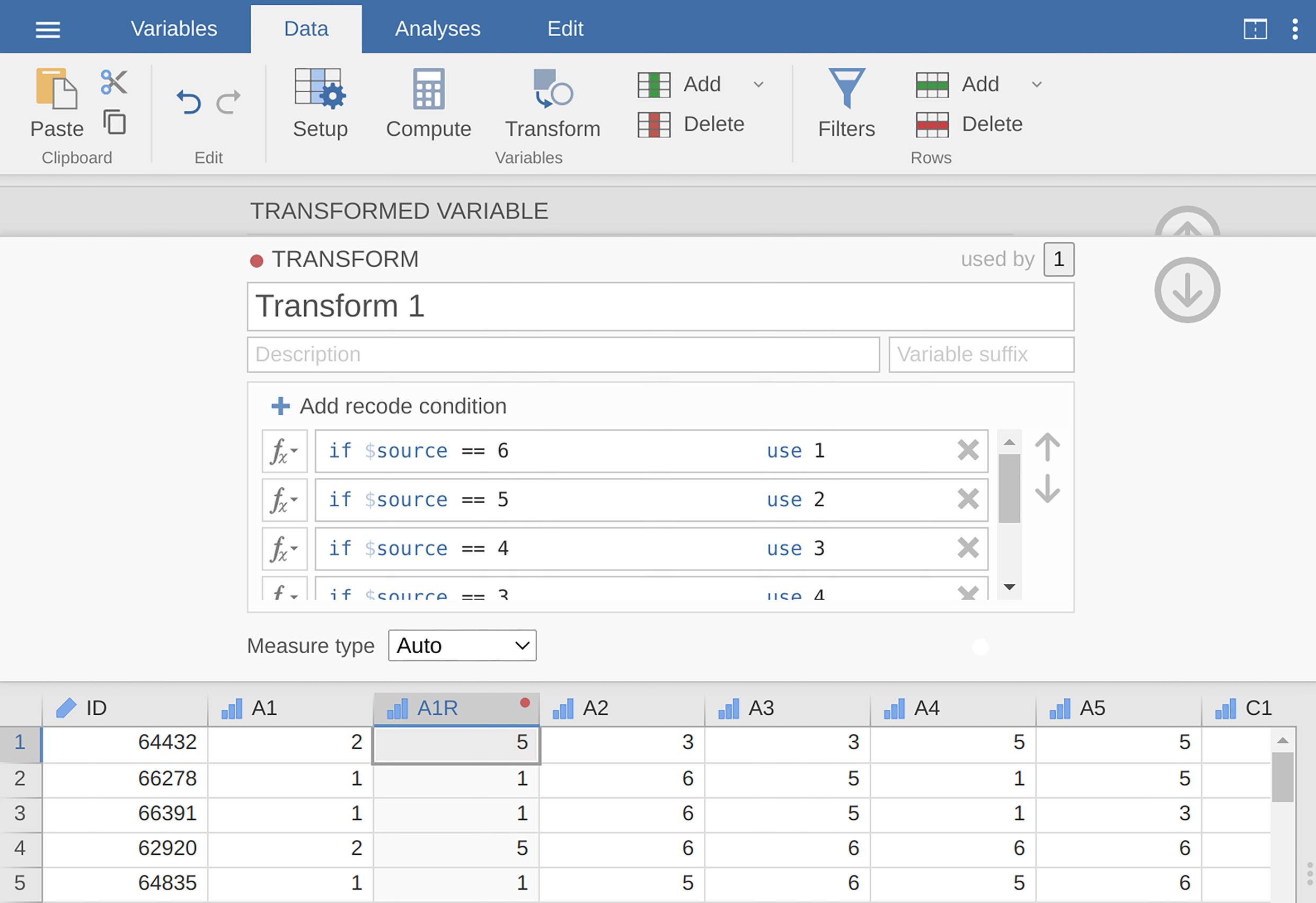Add a new variable column

coord(679,84)
